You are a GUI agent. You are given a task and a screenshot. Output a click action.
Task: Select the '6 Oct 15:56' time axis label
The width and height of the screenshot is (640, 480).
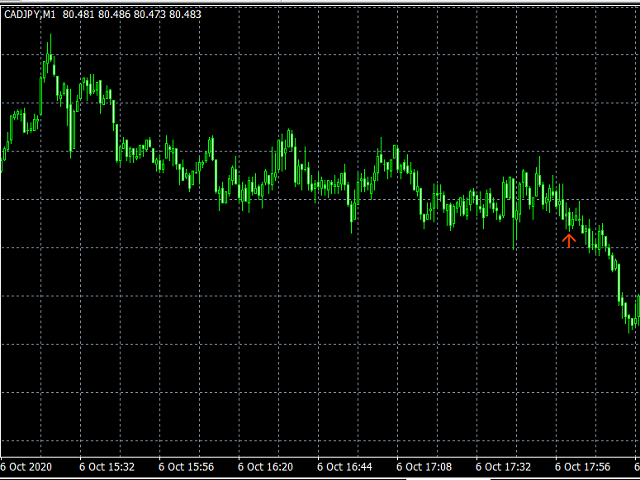[x=186, y=467]
